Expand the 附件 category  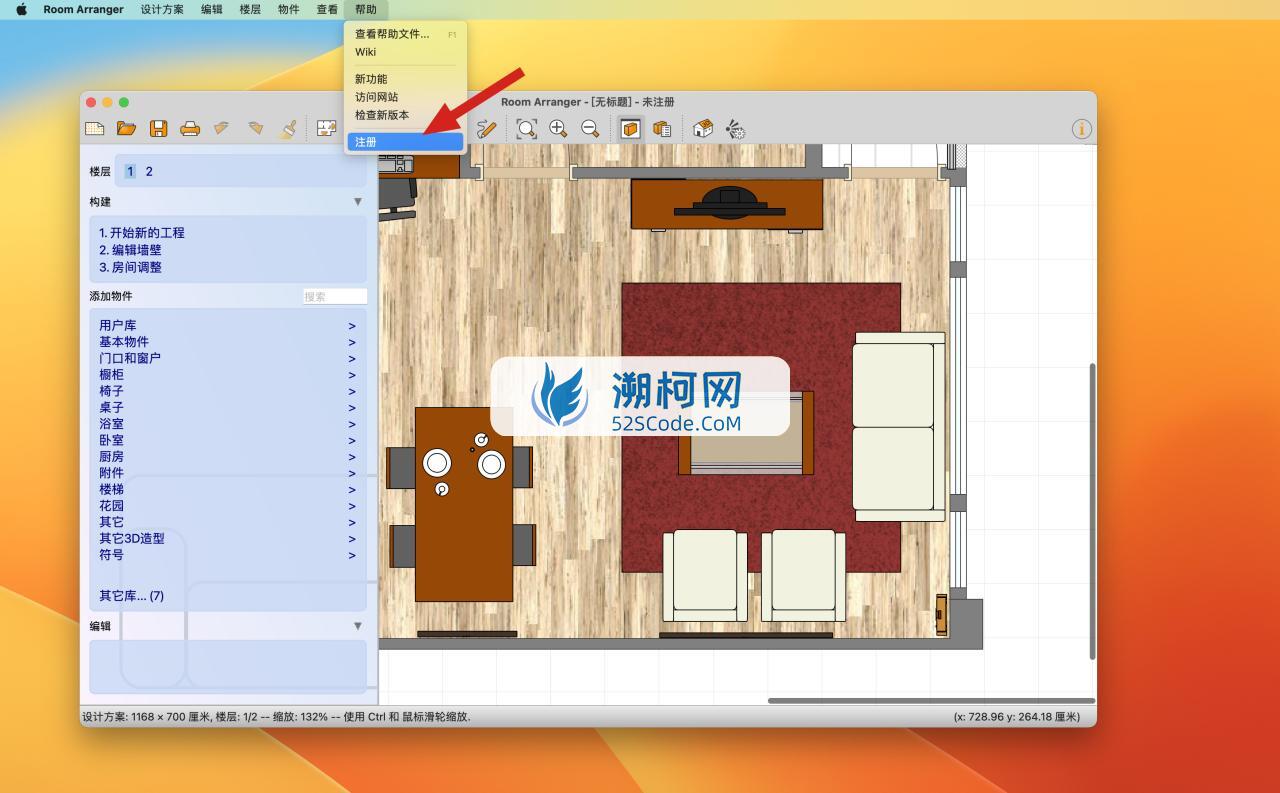[x=226, y=473]
